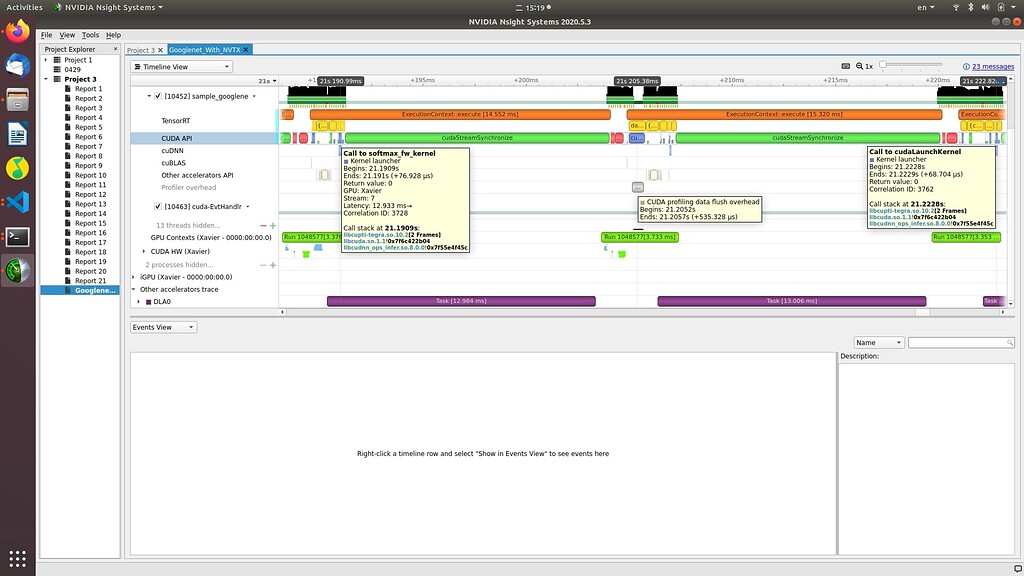The image size is (1024, 576).
Task: Click the Timeline View list icon
Action: pos(137,66)
